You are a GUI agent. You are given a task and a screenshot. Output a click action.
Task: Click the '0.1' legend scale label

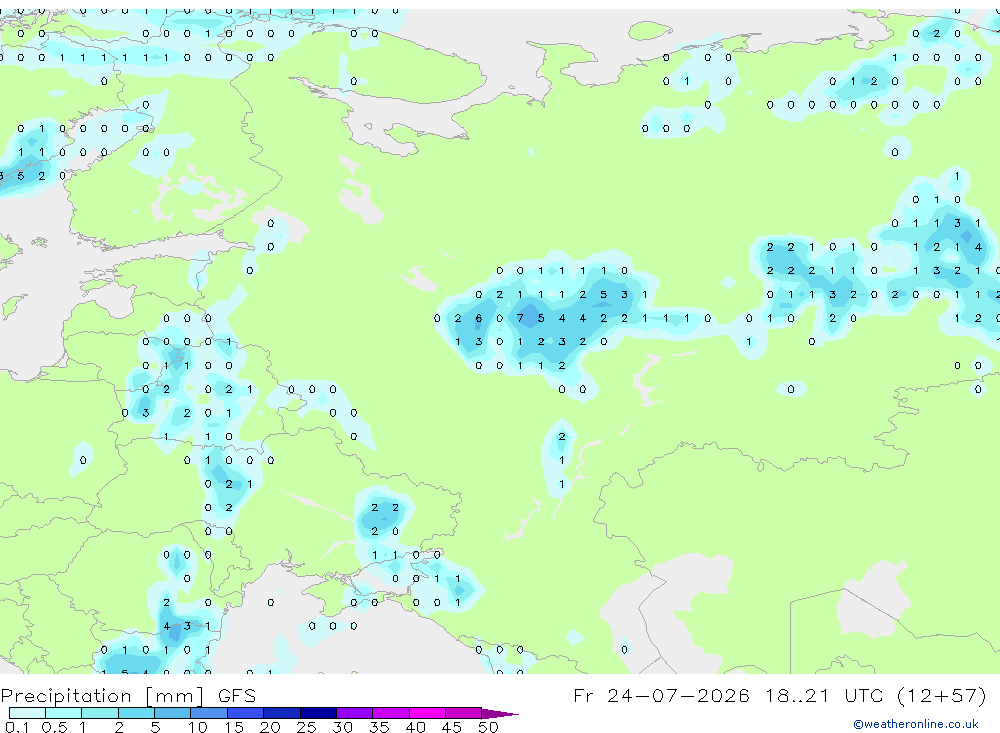(x=17, y=727)
